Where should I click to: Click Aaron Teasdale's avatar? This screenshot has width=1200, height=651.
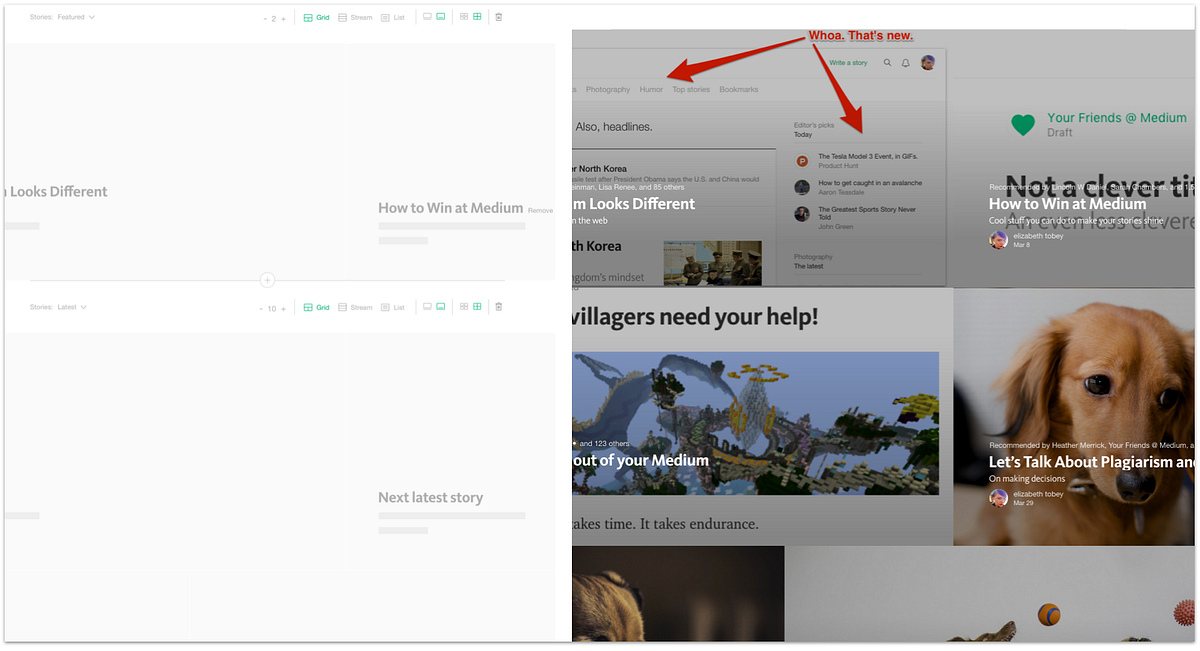802,187
